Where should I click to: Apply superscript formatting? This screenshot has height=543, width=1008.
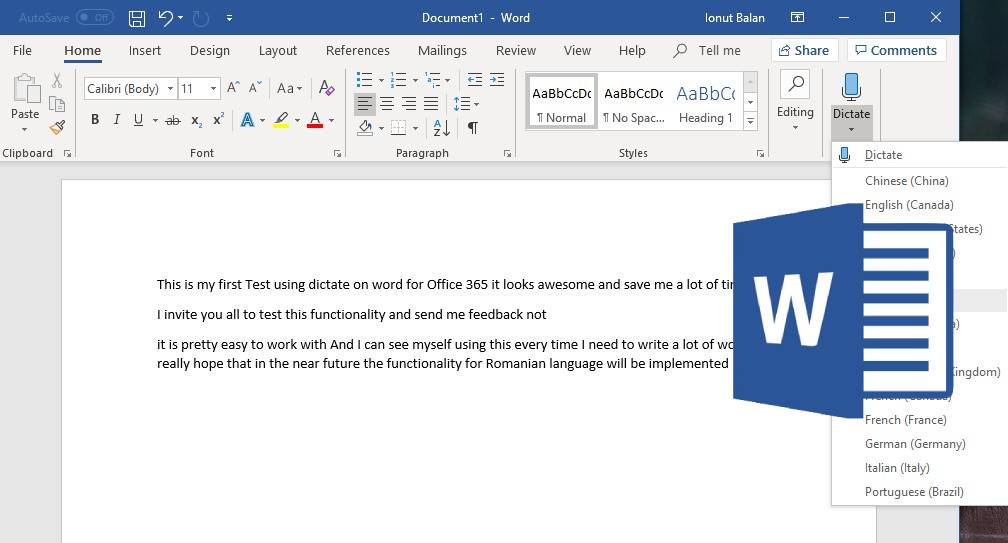(x=218, y=120)
